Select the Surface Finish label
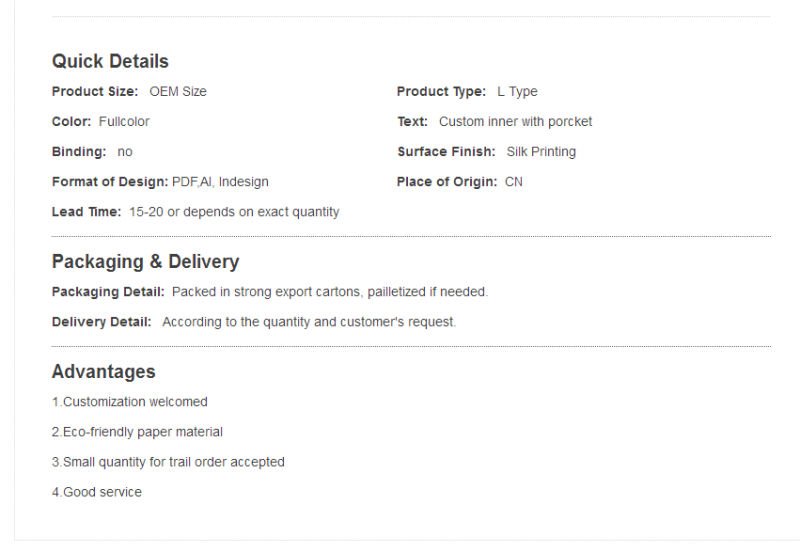 click(446, 152)
